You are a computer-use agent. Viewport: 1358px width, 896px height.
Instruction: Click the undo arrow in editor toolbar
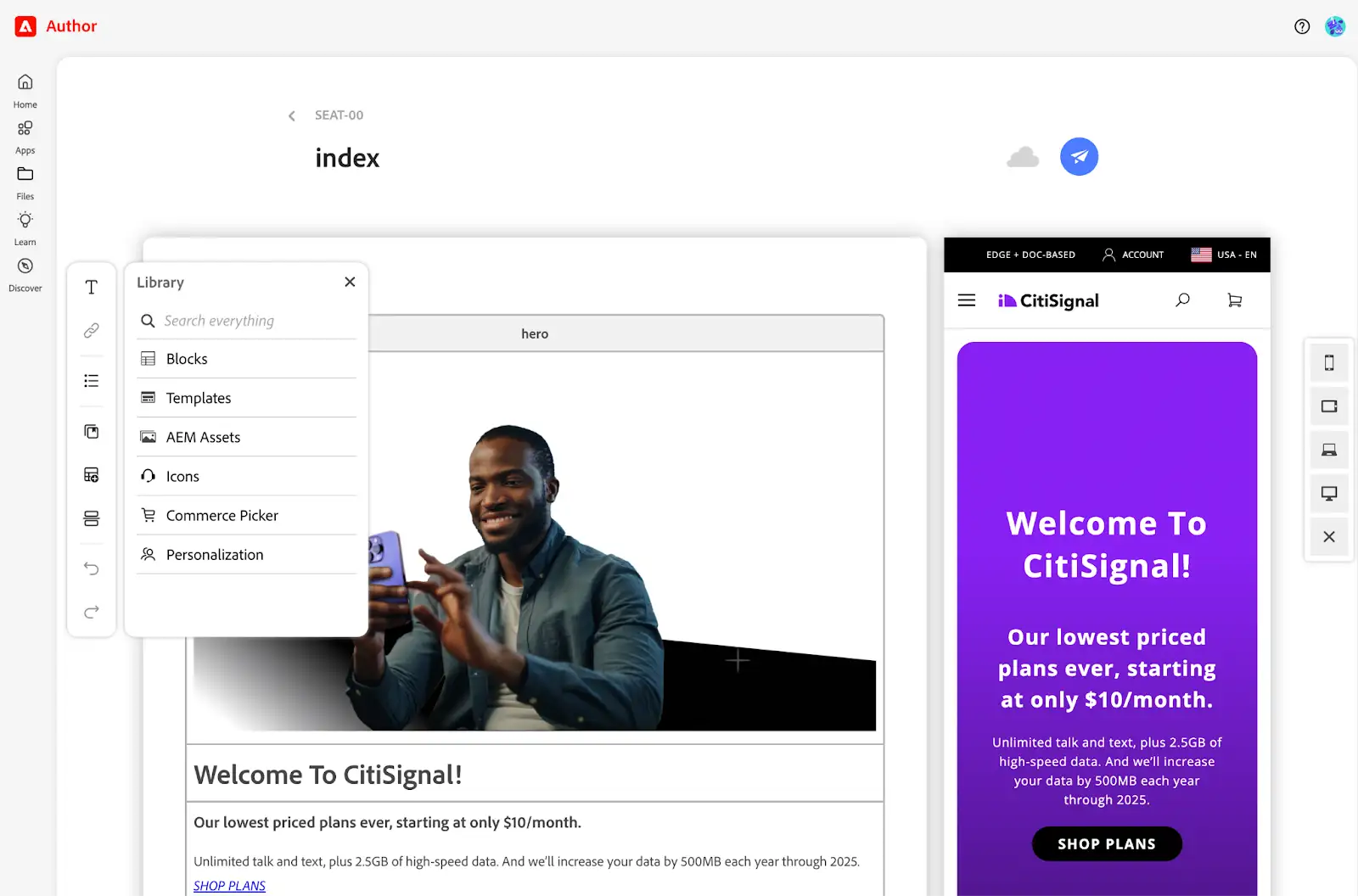tap(92, 568)
